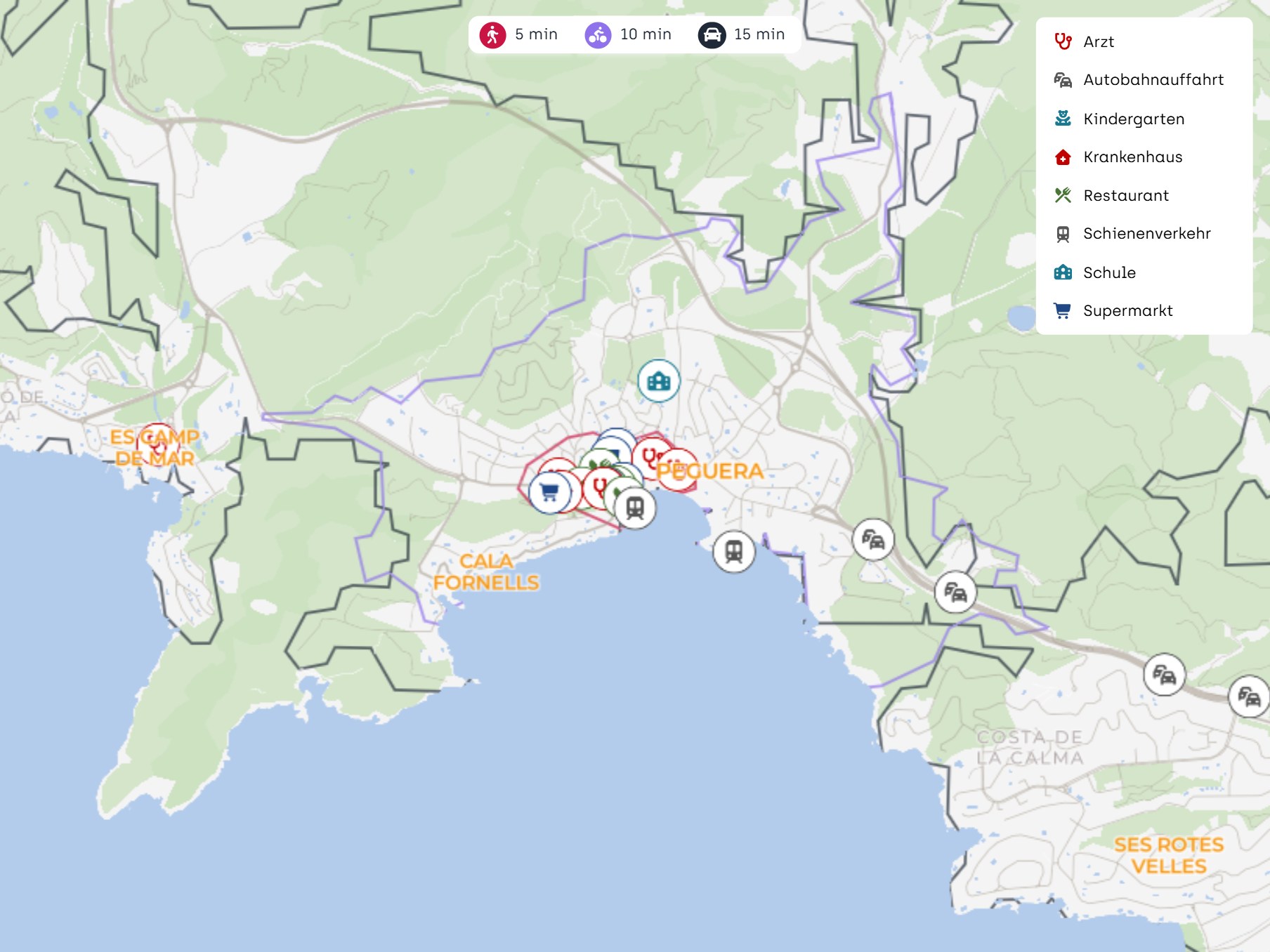Viewport: 1270px width, 952px height.
Task: Select Arzt in the legend
Action: click(1099, 42)
